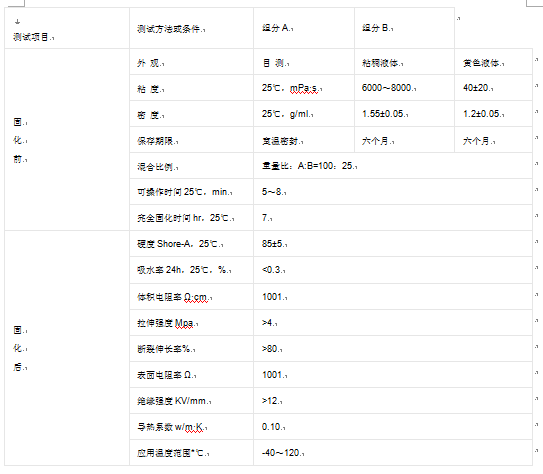Click the 40±20 viscosity cell
Image resolution: width=543 pixels, height=474 pixels.
[493, 88]
